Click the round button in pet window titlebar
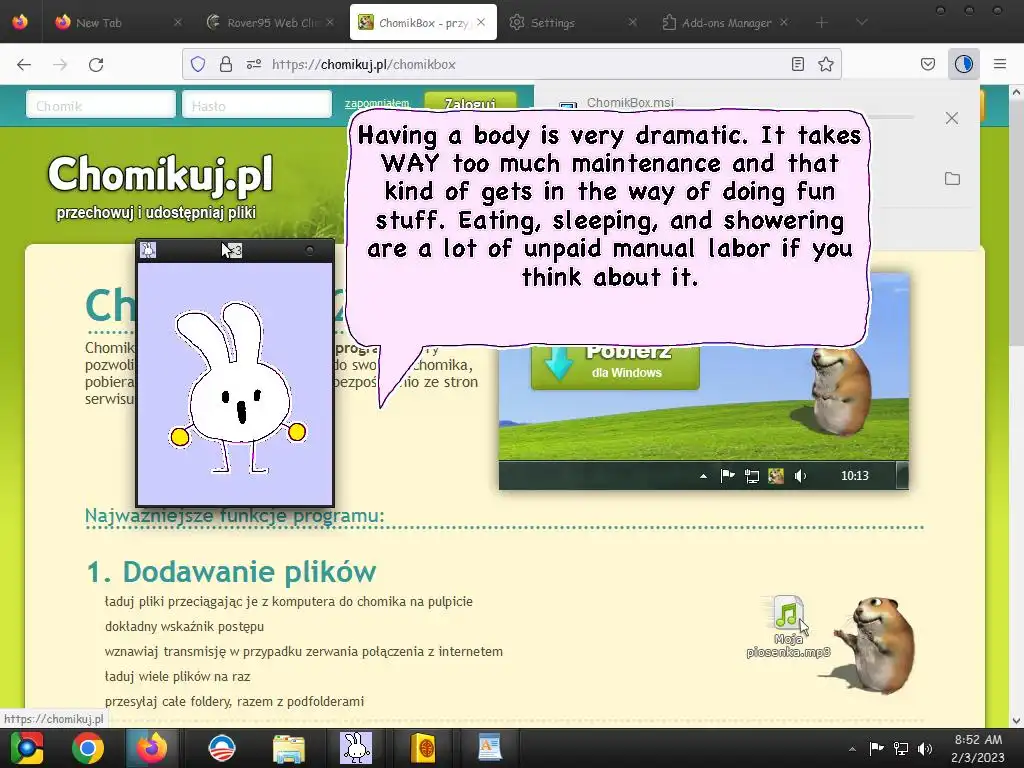Viewport: 1024px width, 768px height. [310, 250]
